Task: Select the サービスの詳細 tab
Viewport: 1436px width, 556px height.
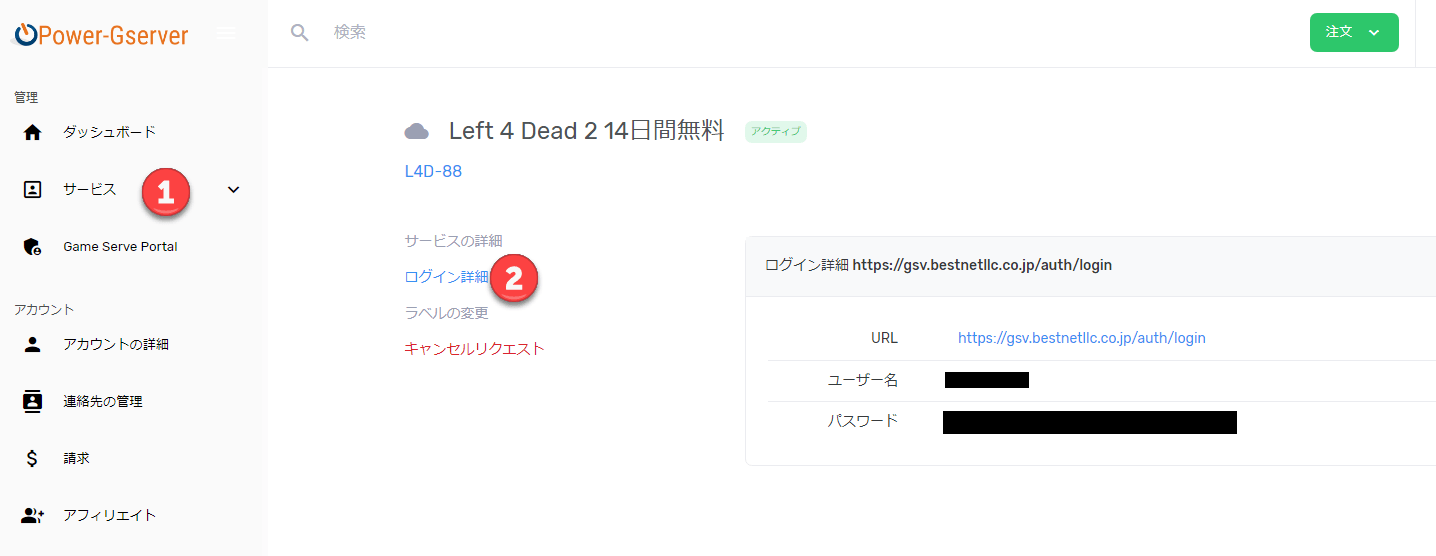Action: (453, 241)
